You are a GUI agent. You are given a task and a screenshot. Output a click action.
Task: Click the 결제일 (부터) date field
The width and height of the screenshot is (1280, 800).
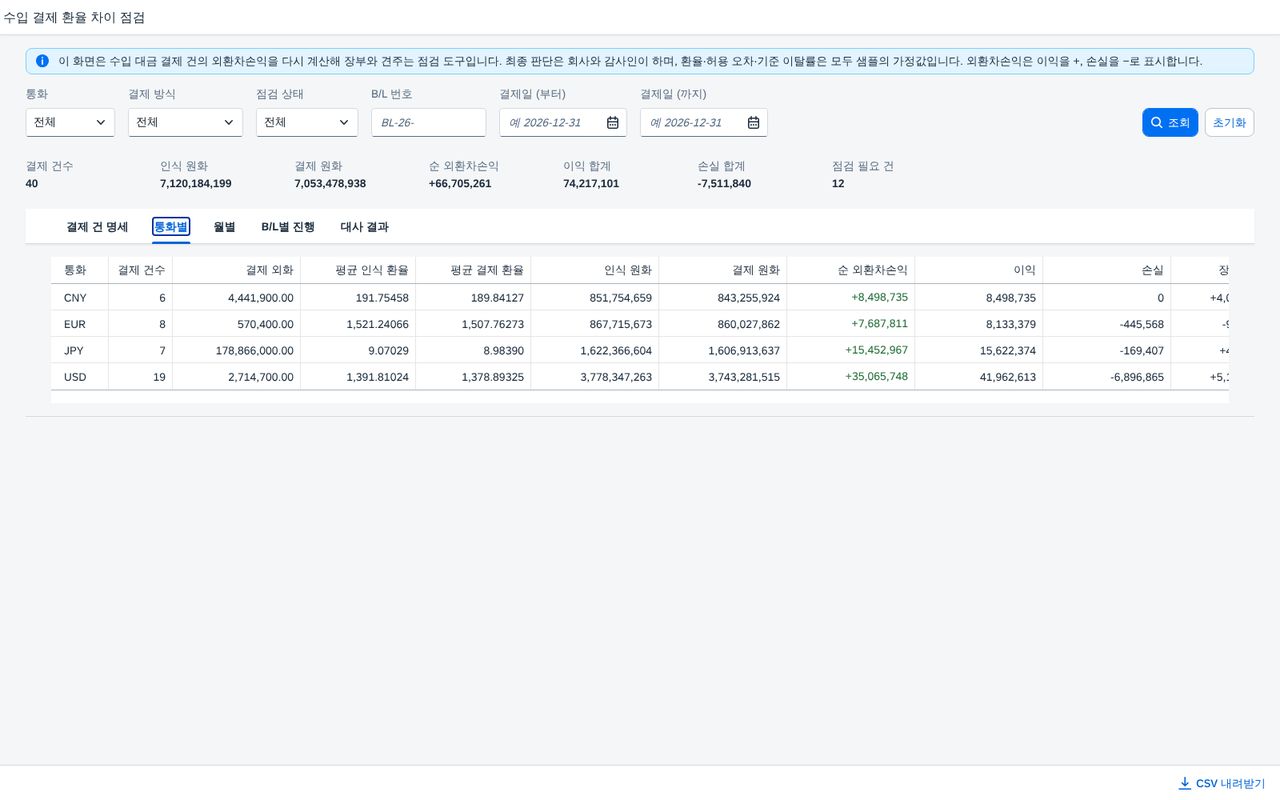(563, 122)
